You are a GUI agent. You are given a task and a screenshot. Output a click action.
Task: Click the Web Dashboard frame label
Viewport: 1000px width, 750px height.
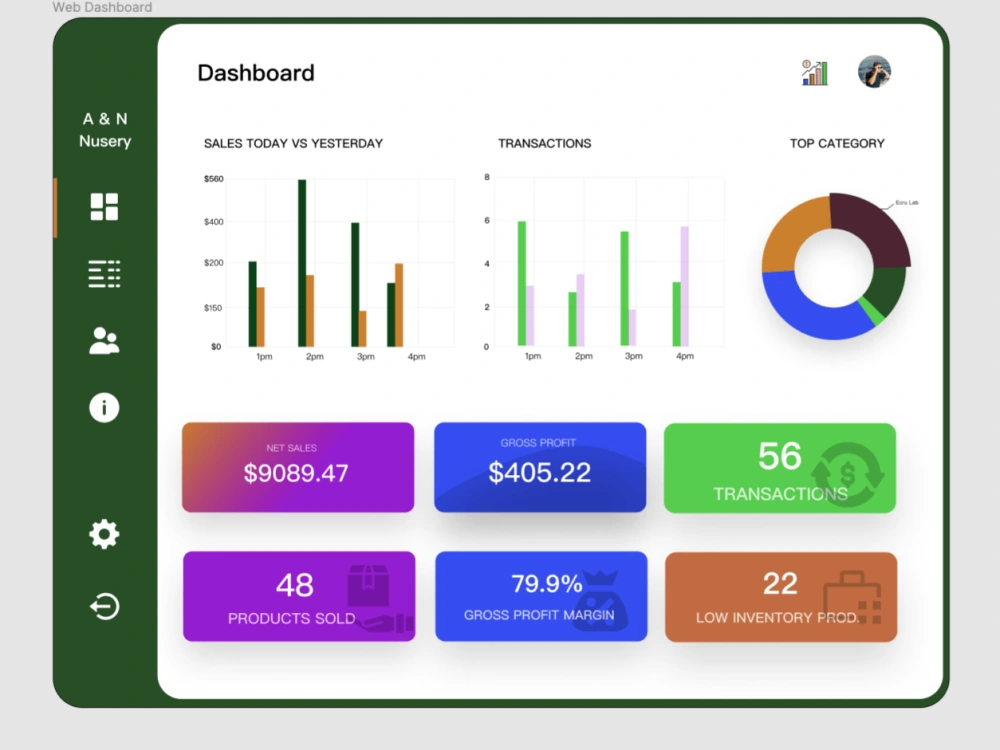click(x=102, y=7)
